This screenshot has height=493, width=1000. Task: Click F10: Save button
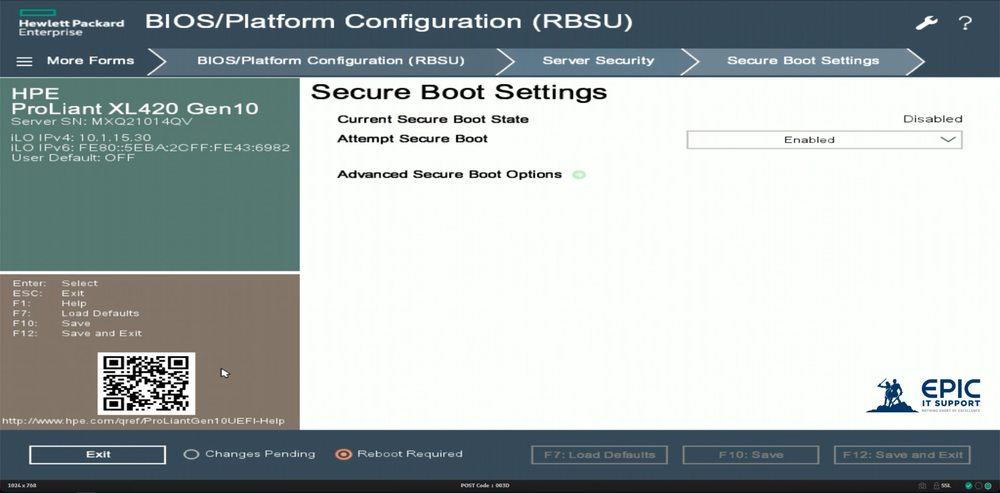click(x=751, y=455)
